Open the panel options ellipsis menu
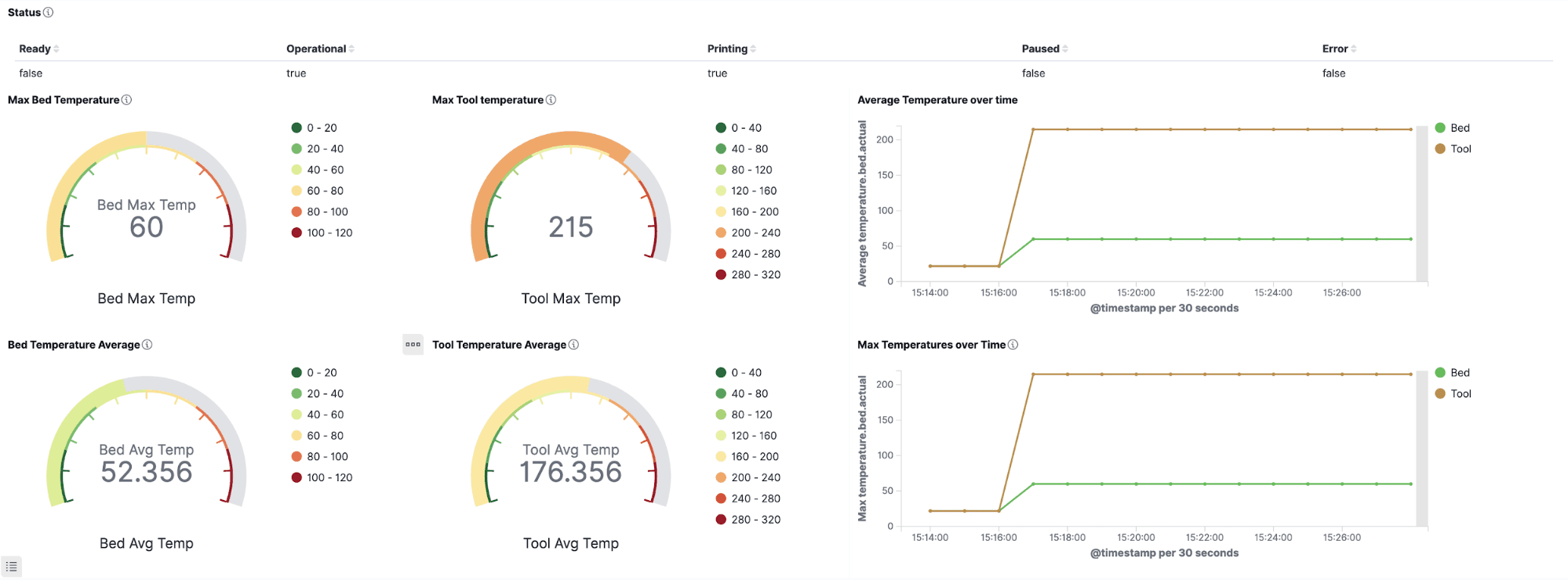The height and width of the screenshot is (580, 1568). (x=413, y=345)
